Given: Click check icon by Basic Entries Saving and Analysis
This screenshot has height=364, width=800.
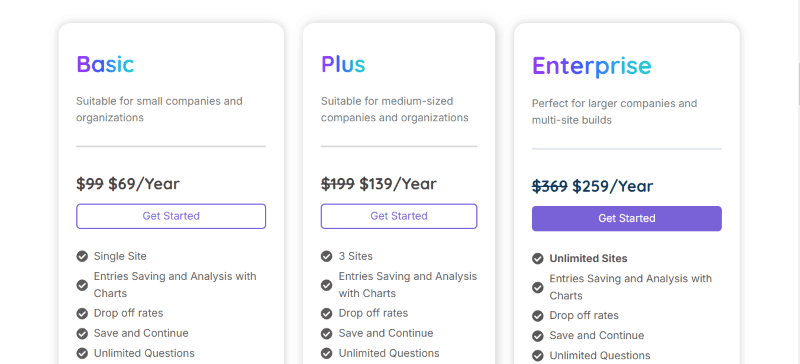Looking at the screenshot, I should [x=82, y=285].
